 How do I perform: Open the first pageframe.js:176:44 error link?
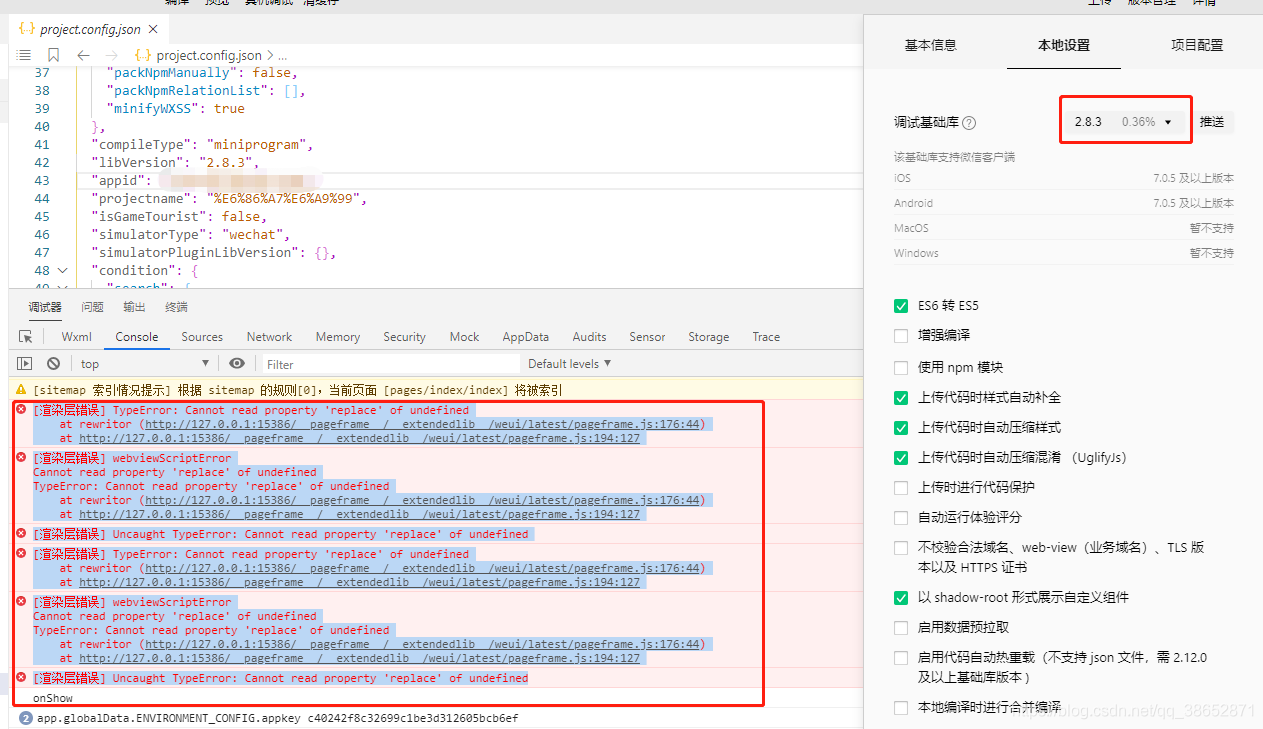pos(424,424)
